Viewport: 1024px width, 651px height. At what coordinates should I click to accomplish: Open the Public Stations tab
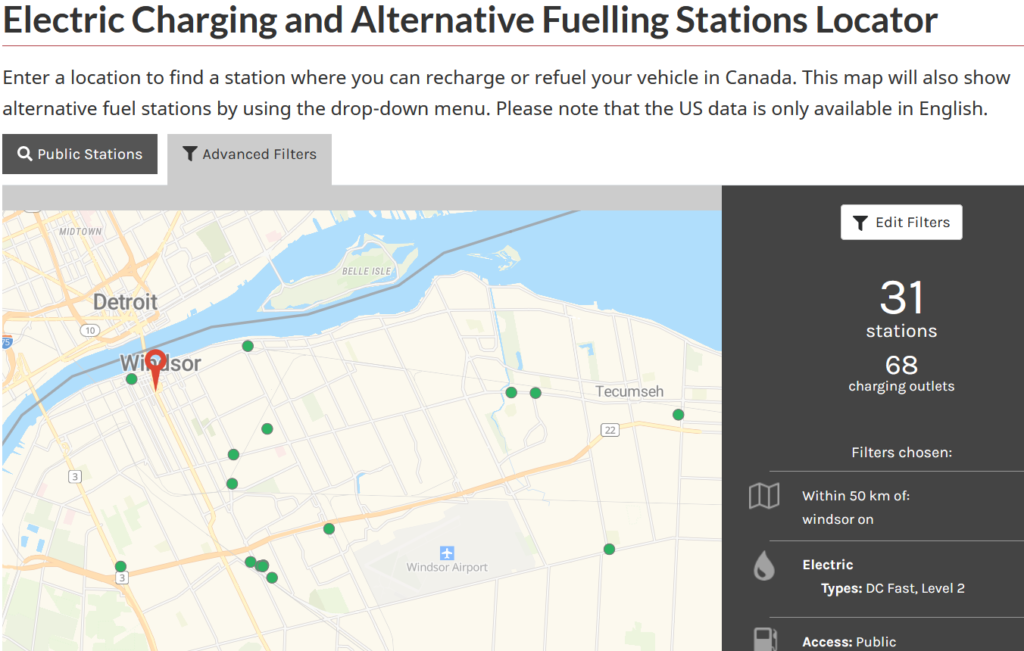tap(80, 154)
